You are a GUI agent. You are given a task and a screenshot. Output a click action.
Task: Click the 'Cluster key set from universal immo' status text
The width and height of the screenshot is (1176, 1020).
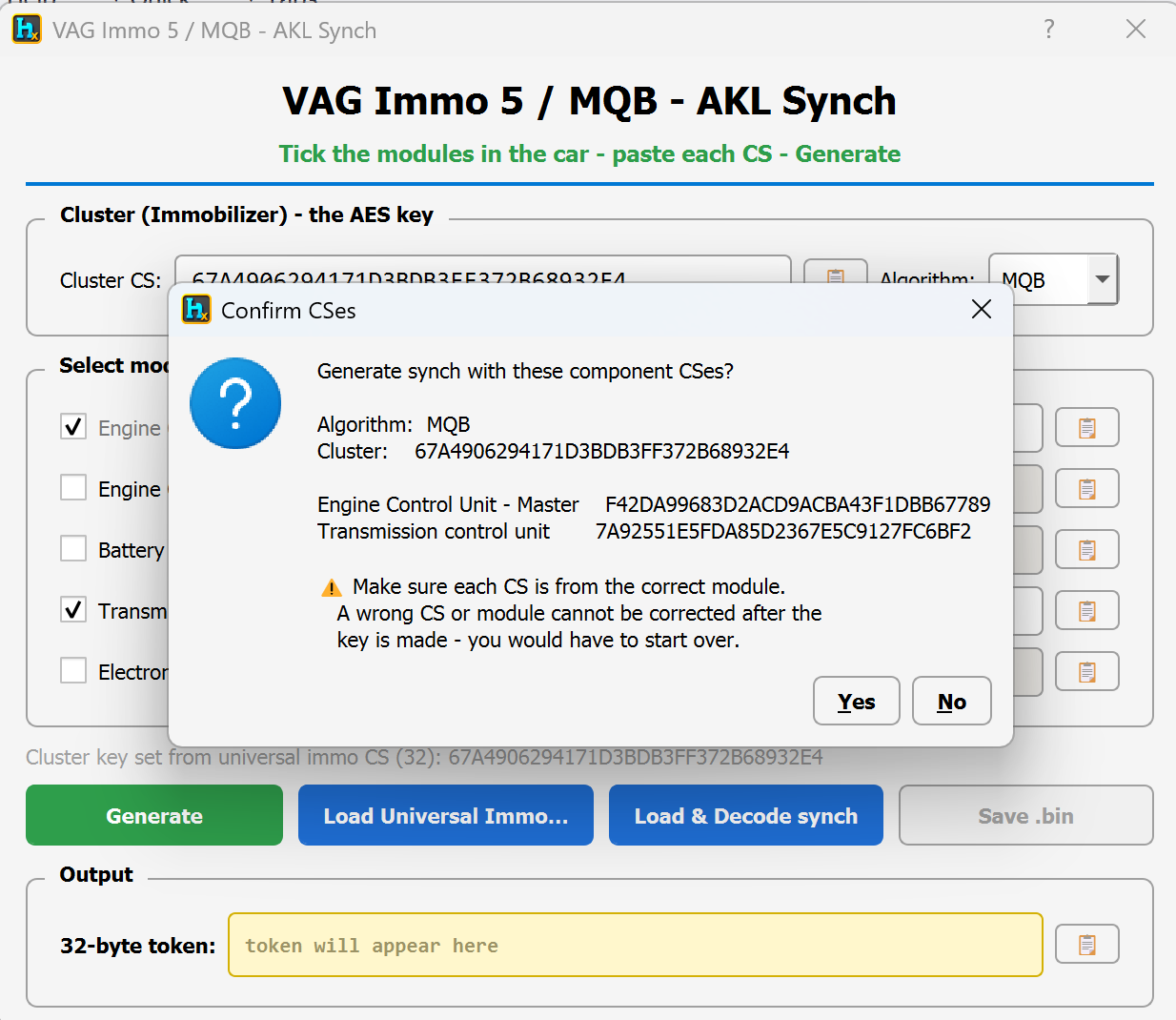(424, 757)
